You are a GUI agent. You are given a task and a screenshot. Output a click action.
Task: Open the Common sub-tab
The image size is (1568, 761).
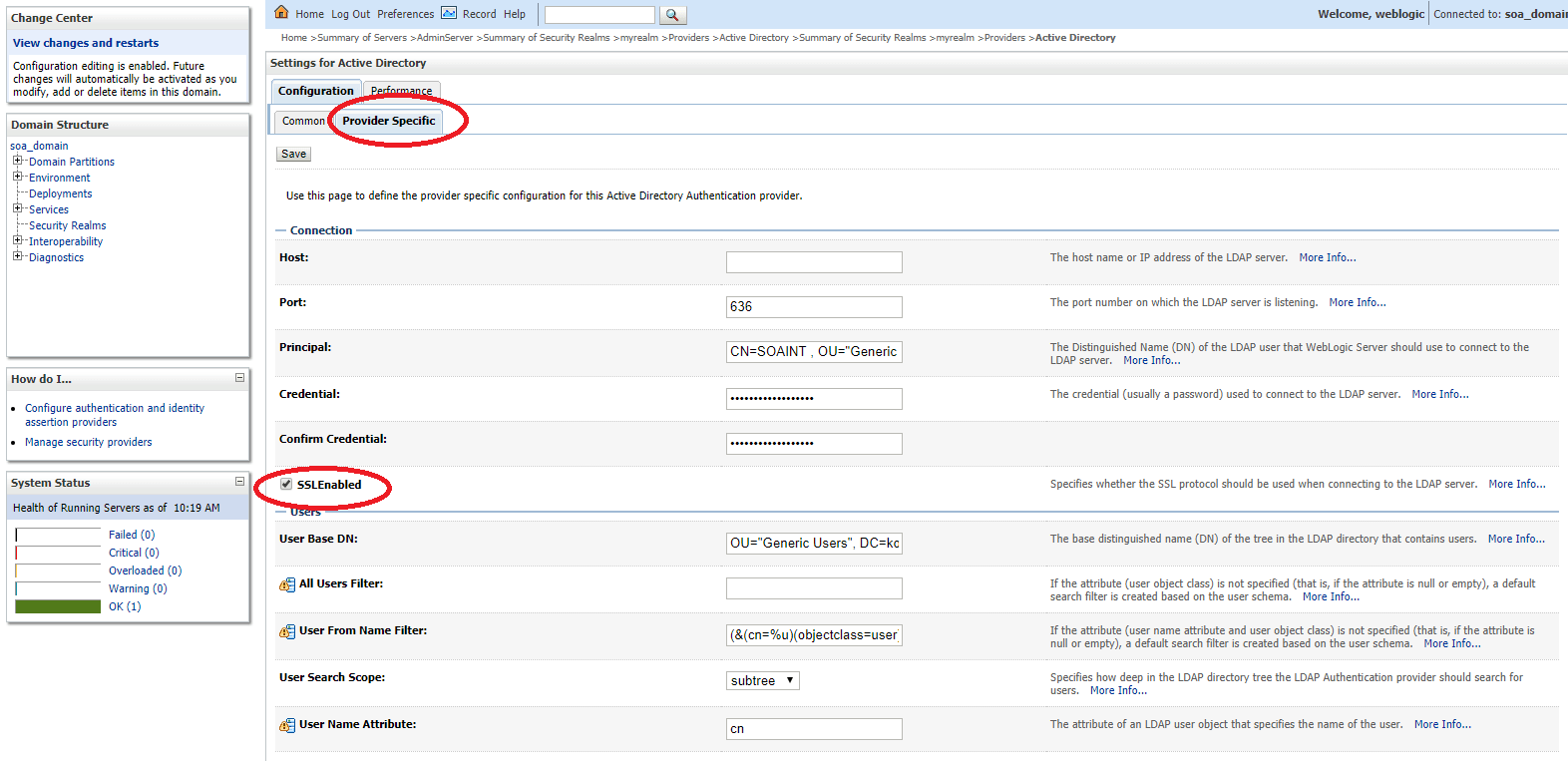click(303, 121)
